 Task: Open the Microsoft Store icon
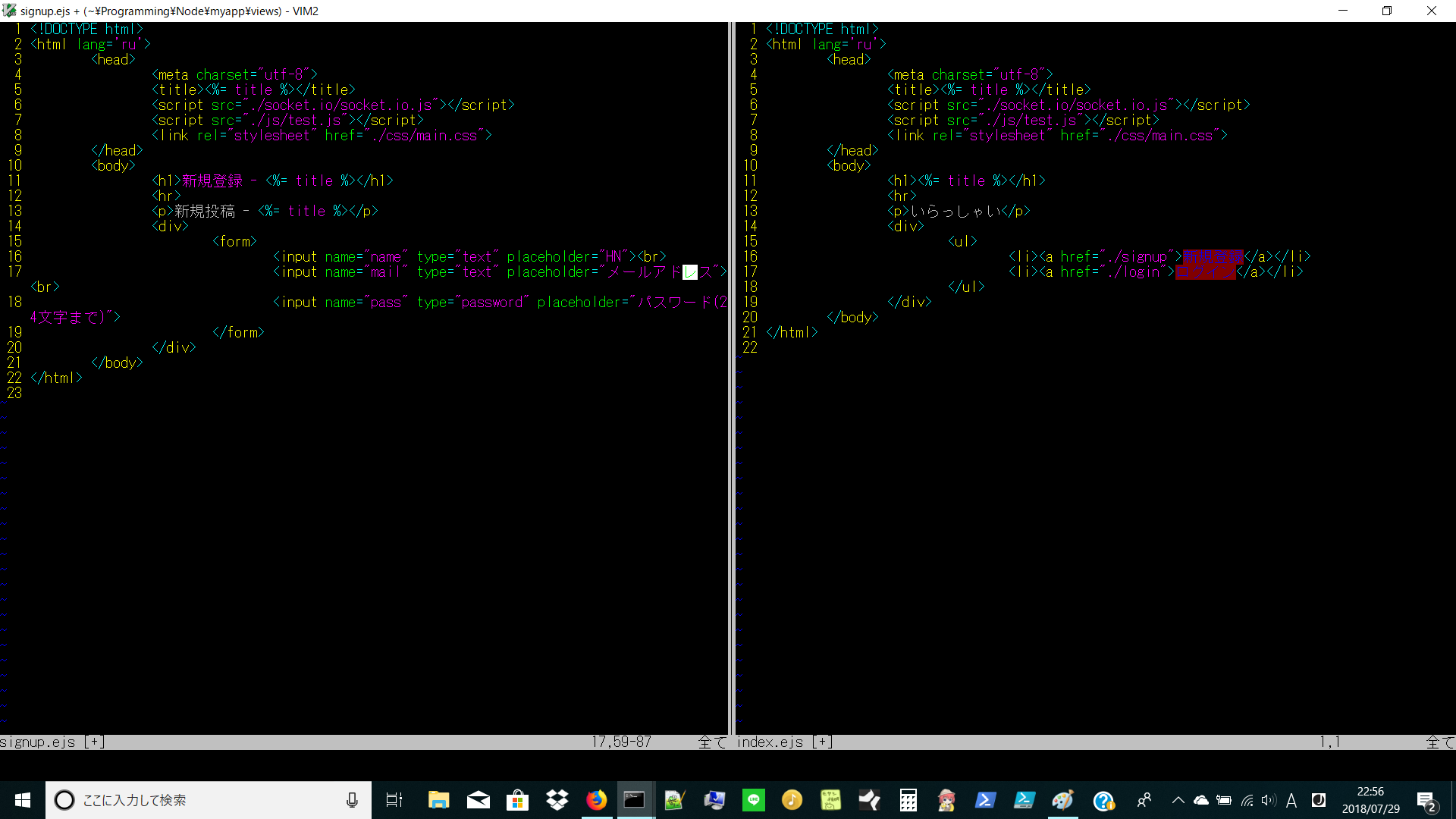517,800
